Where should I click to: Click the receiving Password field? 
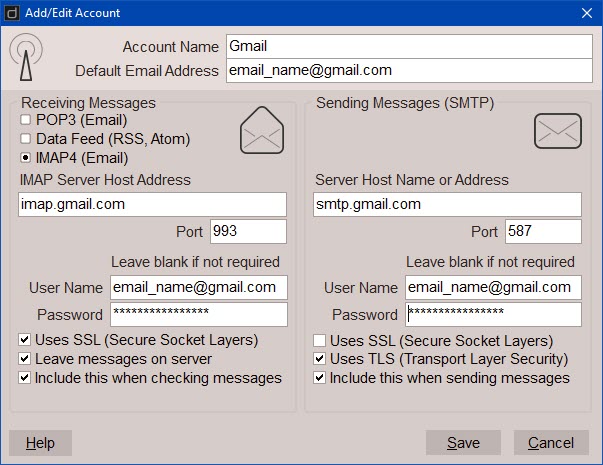[x=199, y=314]
